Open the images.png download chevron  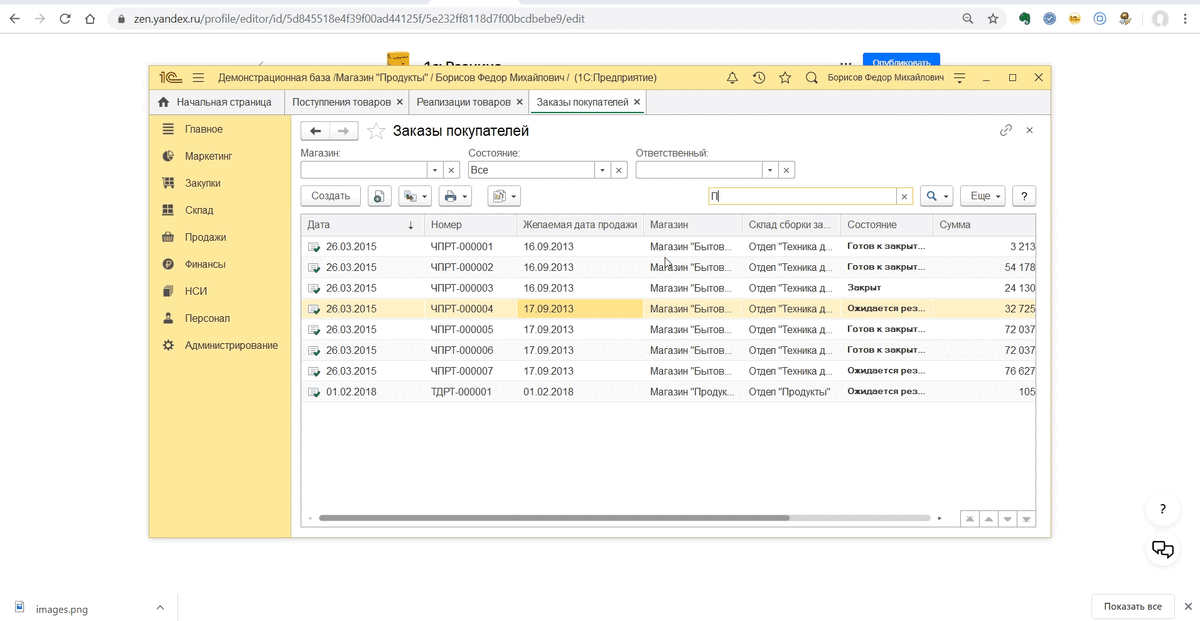point(160,608)
